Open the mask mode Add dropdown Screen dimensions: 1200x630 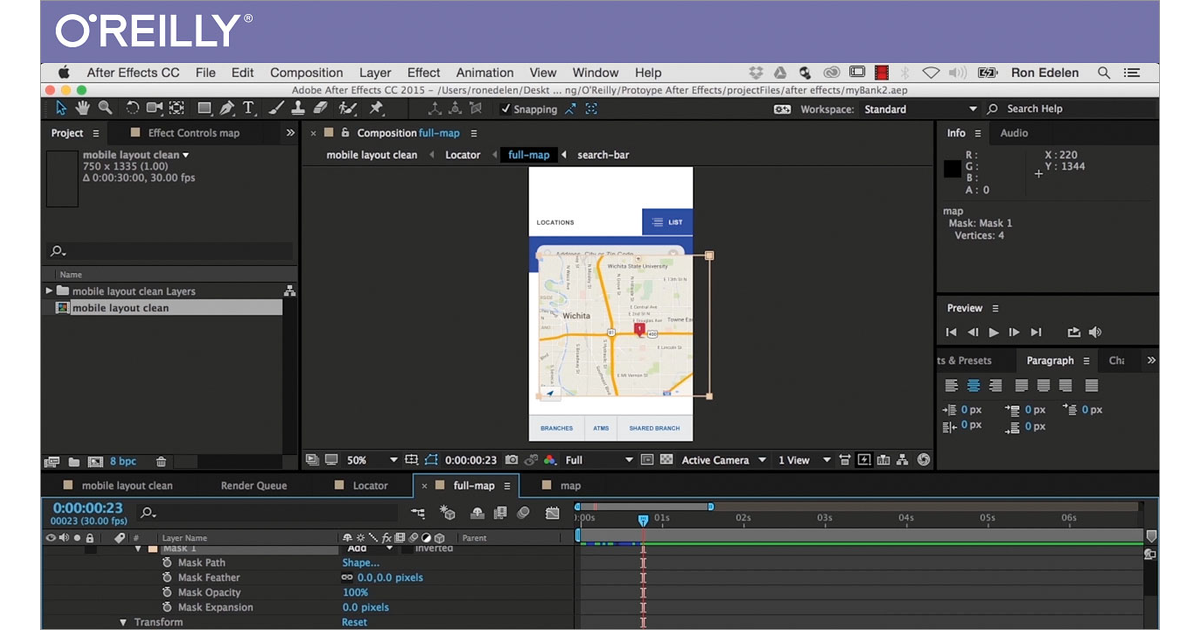(x=370, y=548)
